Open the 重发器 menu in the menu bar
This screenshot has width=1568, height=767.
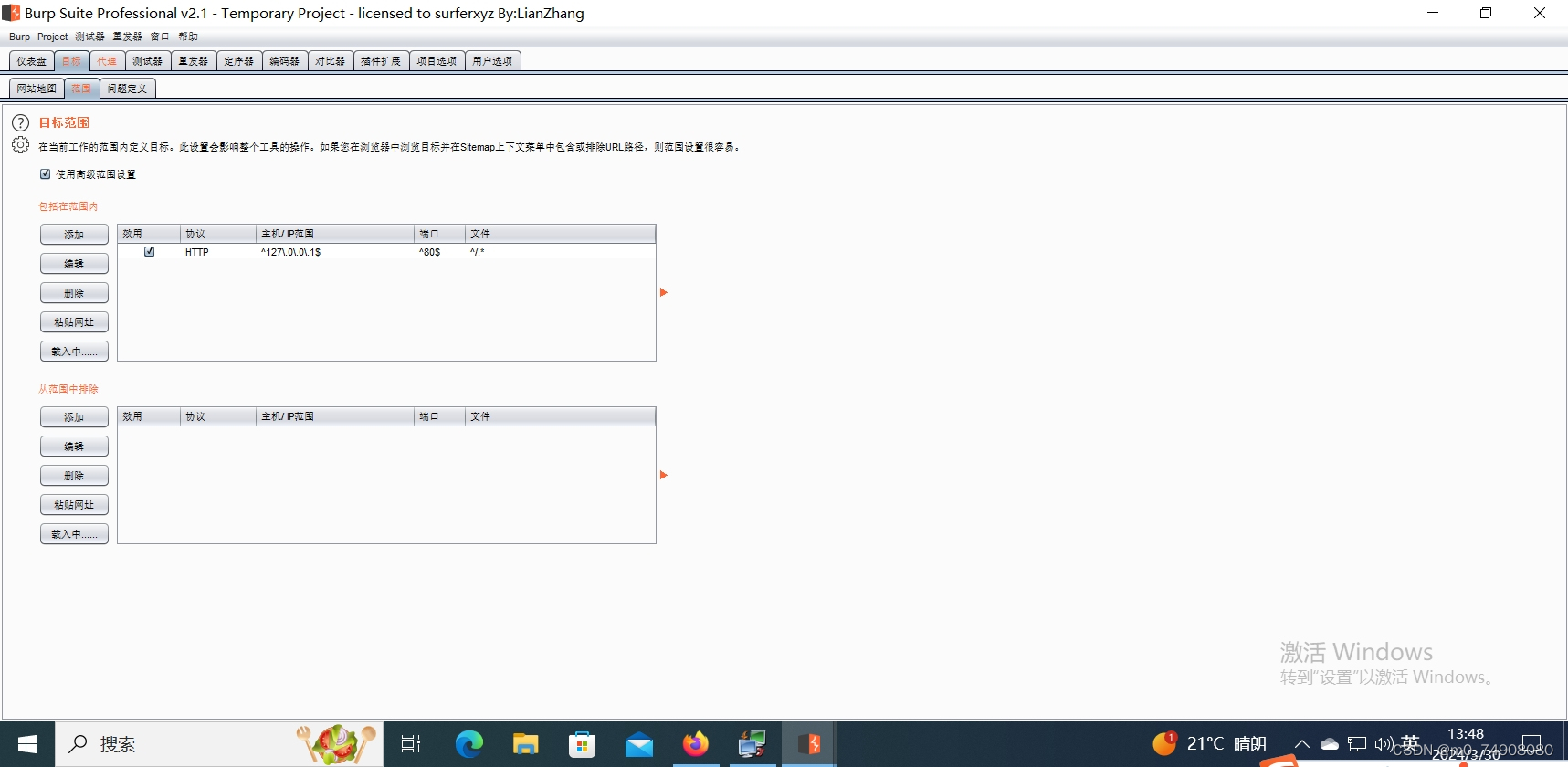tap(127, 37)
